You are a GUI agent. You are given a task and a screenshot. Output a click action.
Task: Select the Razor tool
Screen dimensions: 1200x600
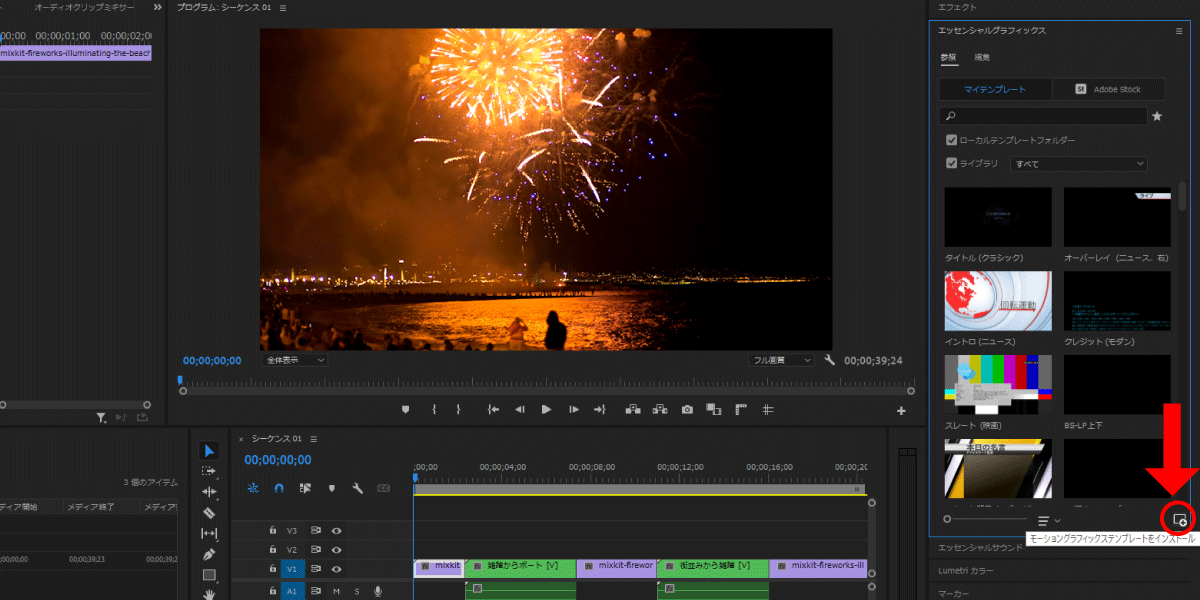point(209,513)
